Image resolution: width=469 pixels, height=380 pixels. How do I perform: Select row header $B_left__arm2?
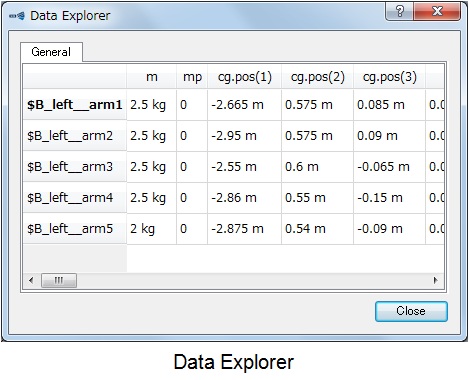(75, 136)
